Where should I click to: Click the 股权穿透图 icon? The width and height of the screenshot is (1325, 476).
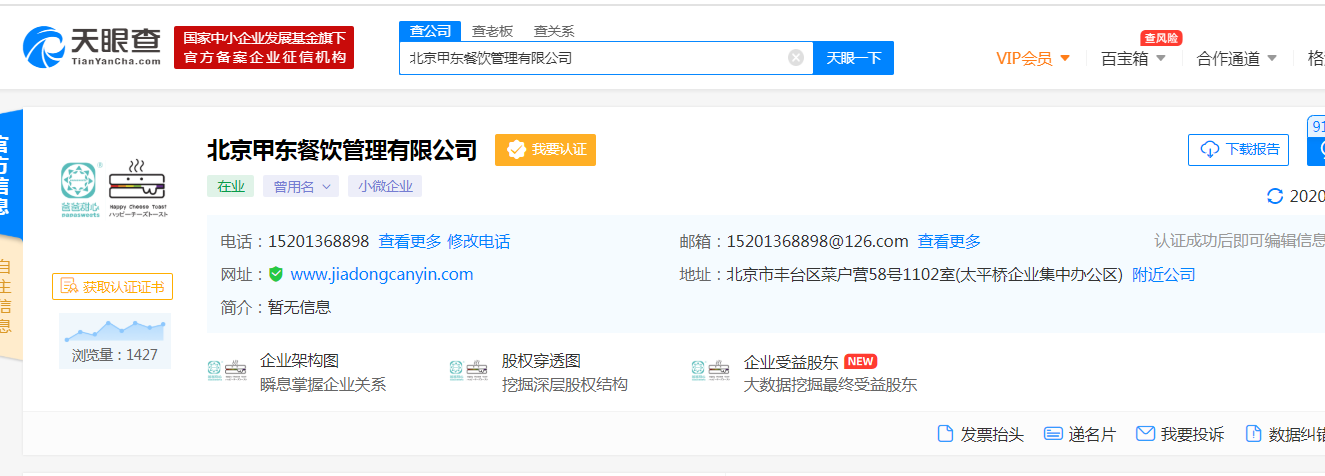(469, 371)
